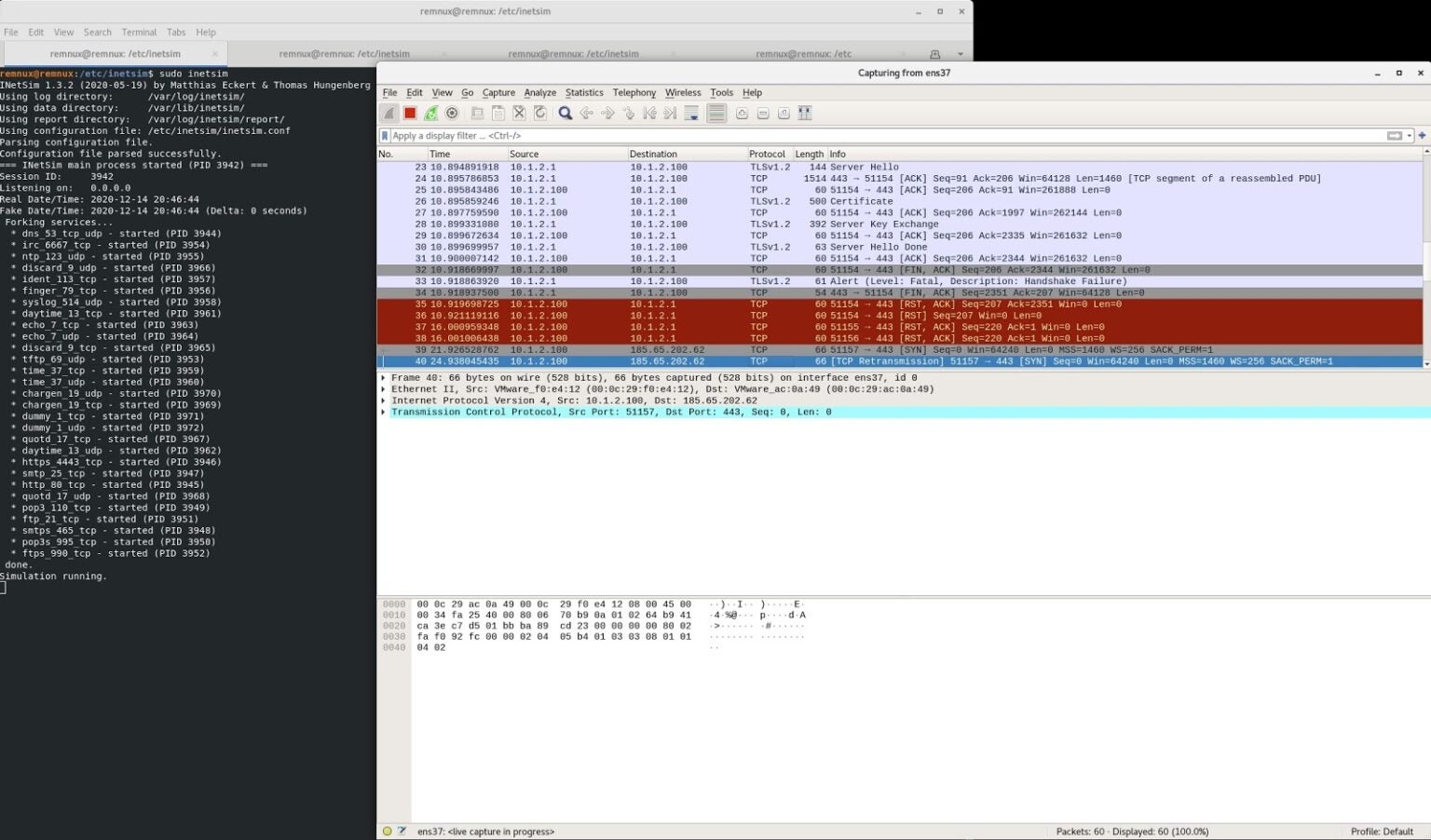Stop the live packet capture

pyautogui.click(x=410, y=113)
